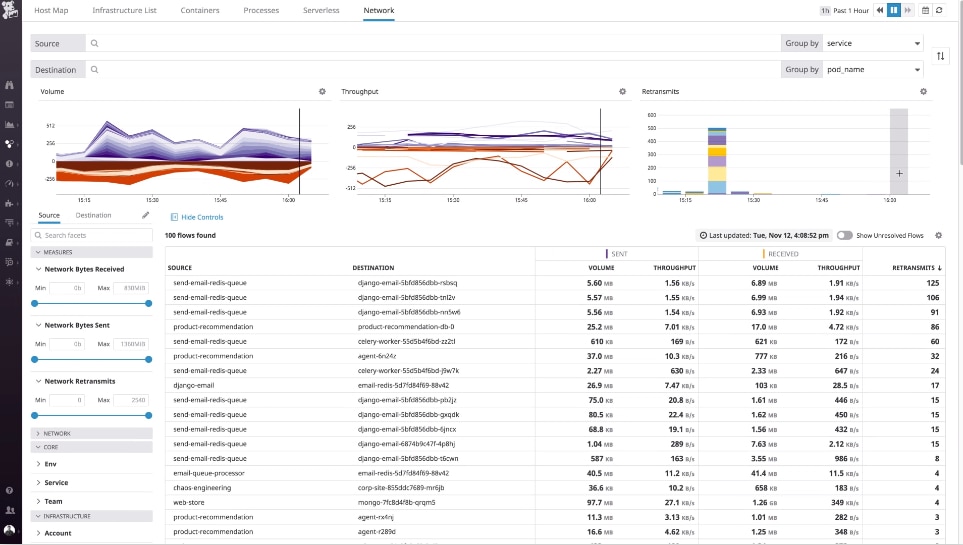
Task: Click min handle of Network Bytes Sent slider
Action: tap(34, 359)
